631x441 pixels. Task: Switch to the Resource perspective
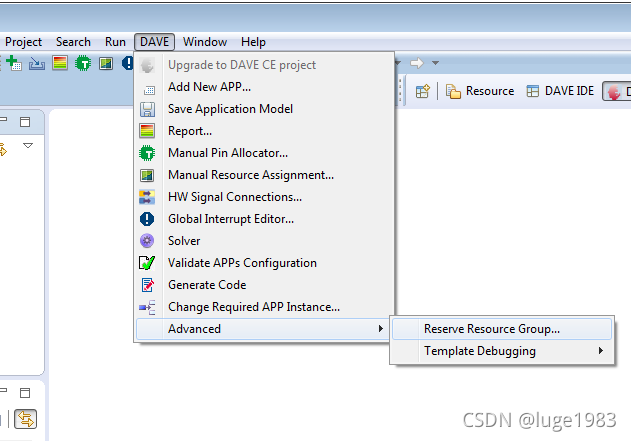(x=480, y=91)
